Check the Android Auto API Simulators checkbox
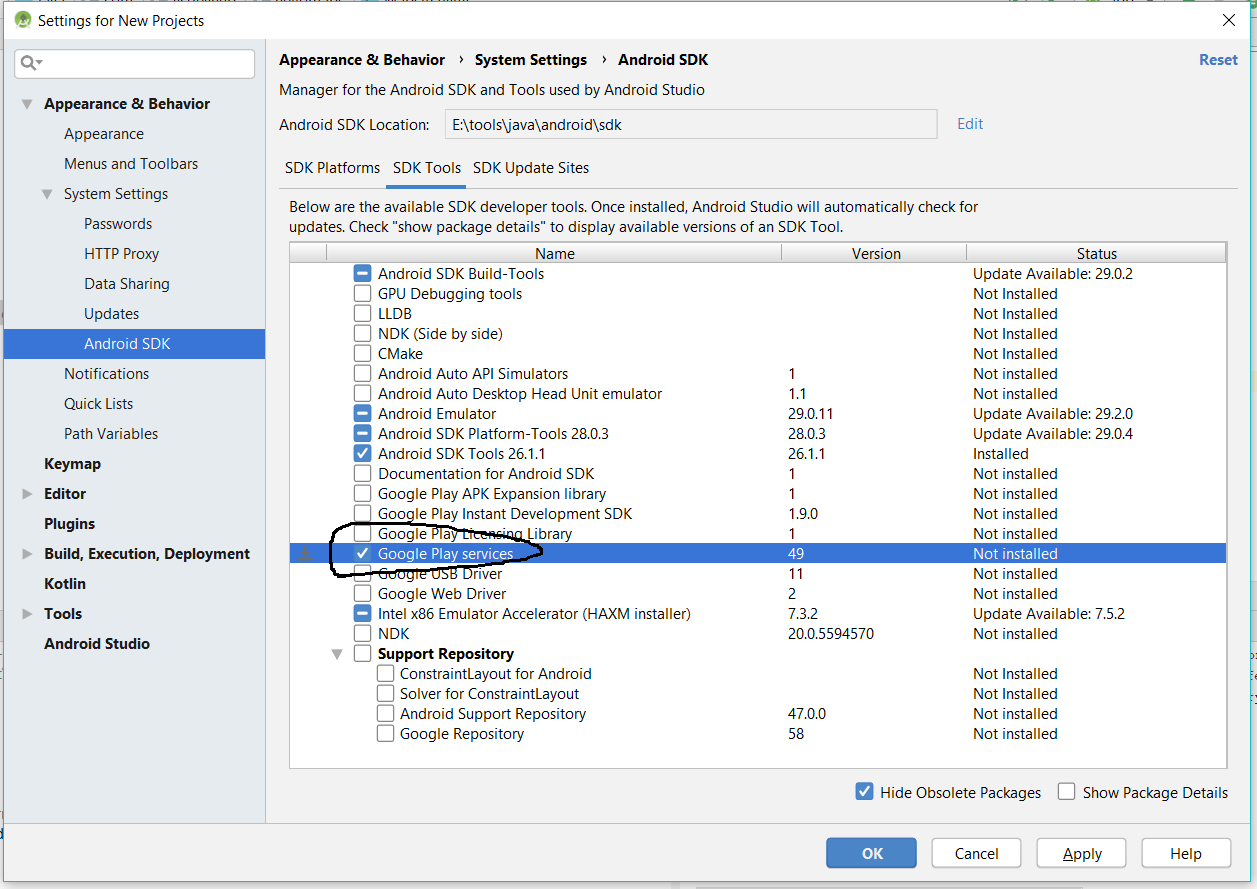The height and width of the screenshot is (889, 1257). pyautogui.click(x=362, y=373)
